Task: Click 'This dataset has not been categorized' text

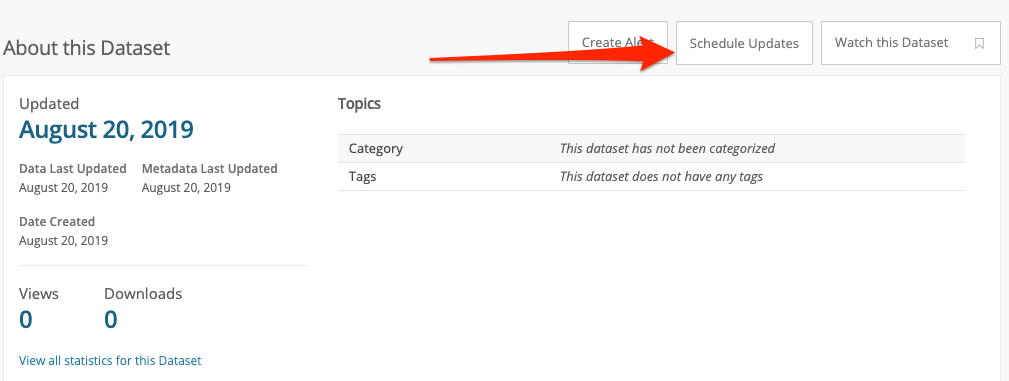Action: 667,148
